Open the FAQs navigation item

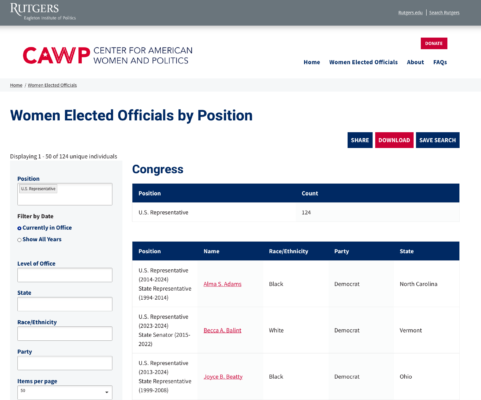click(x=440, y=62)
